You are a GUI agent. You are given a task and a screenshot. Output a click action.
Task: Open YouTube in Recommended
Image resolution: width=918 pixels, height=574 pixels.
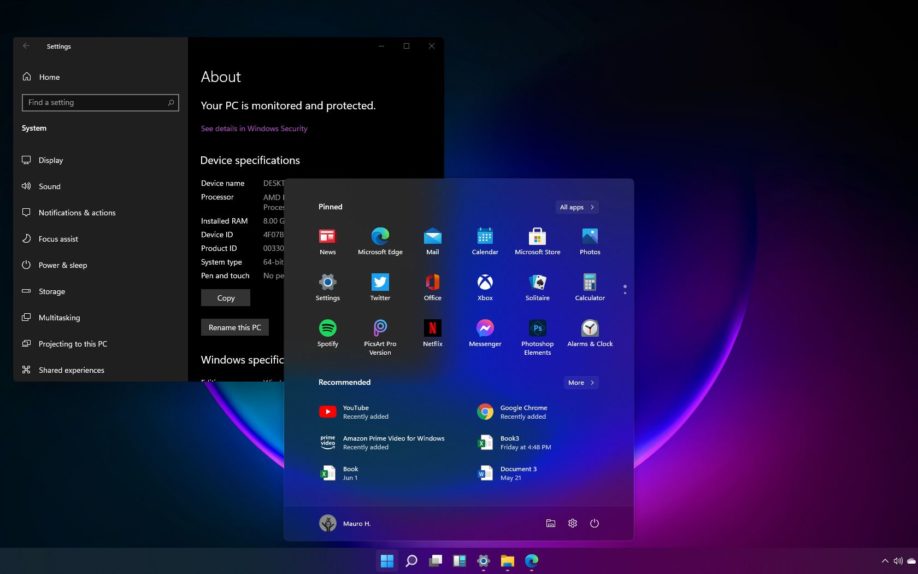(353, 412)
